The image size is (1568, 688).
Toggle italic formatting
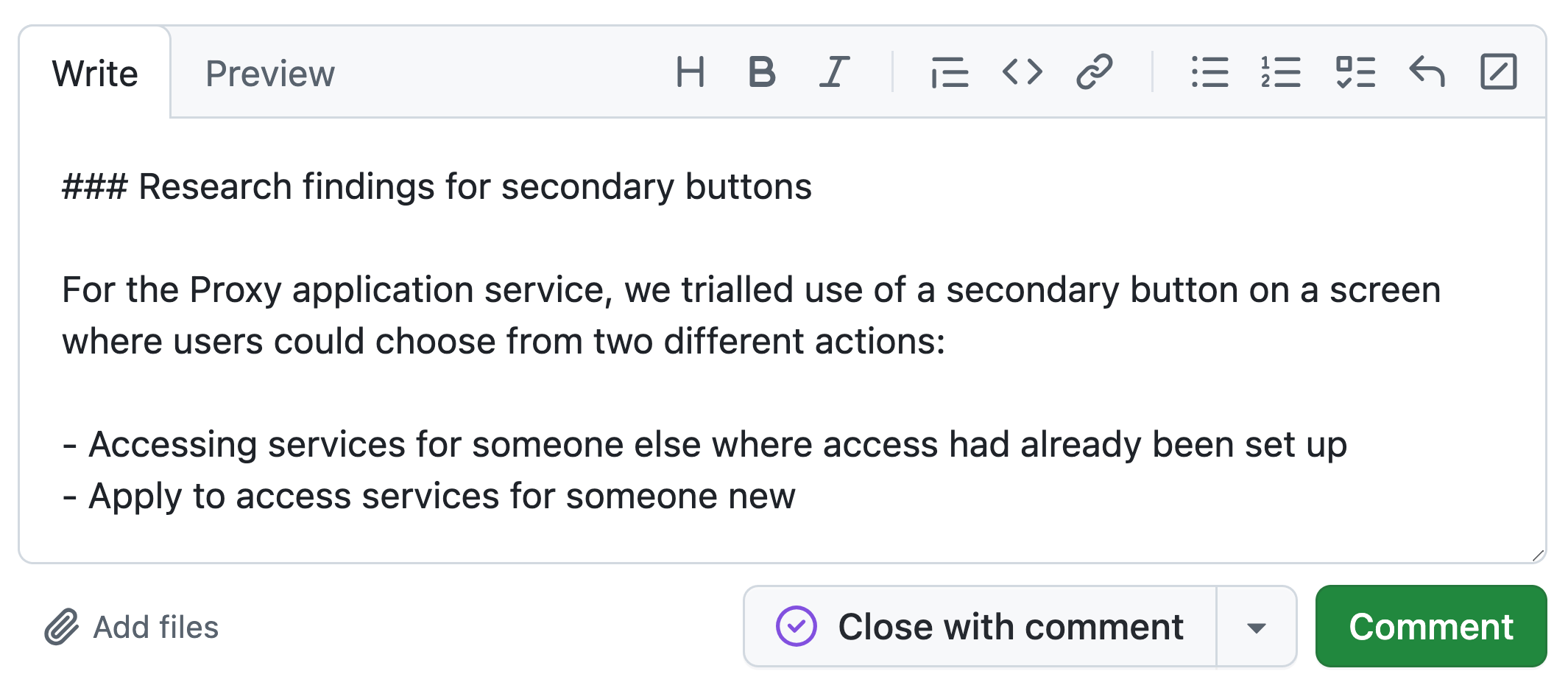(x=833, y=72)
